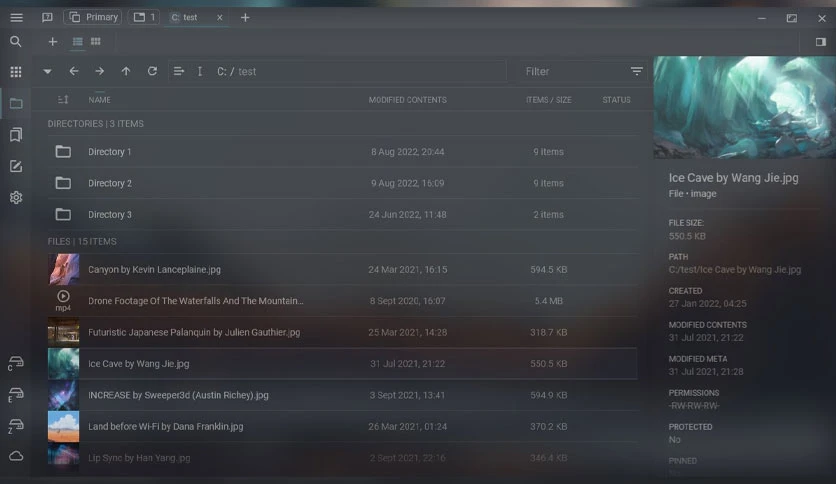Open the navigator folder icon in sidebar
The height and width of the screenshot is (484, 836).
(x=16, y=103)
